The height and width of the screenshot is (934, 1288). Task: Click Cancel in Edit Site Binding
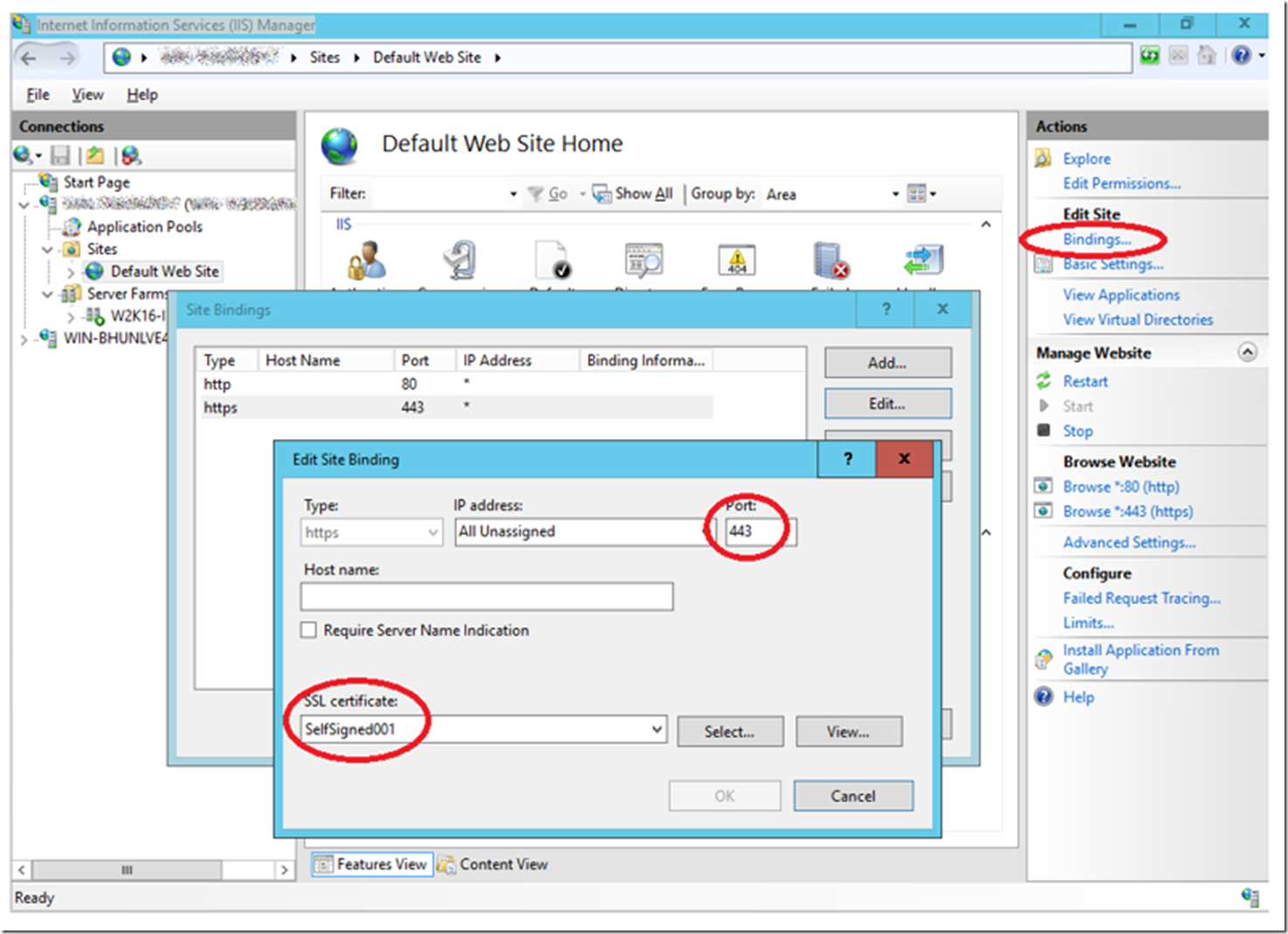tap(853, 796)
